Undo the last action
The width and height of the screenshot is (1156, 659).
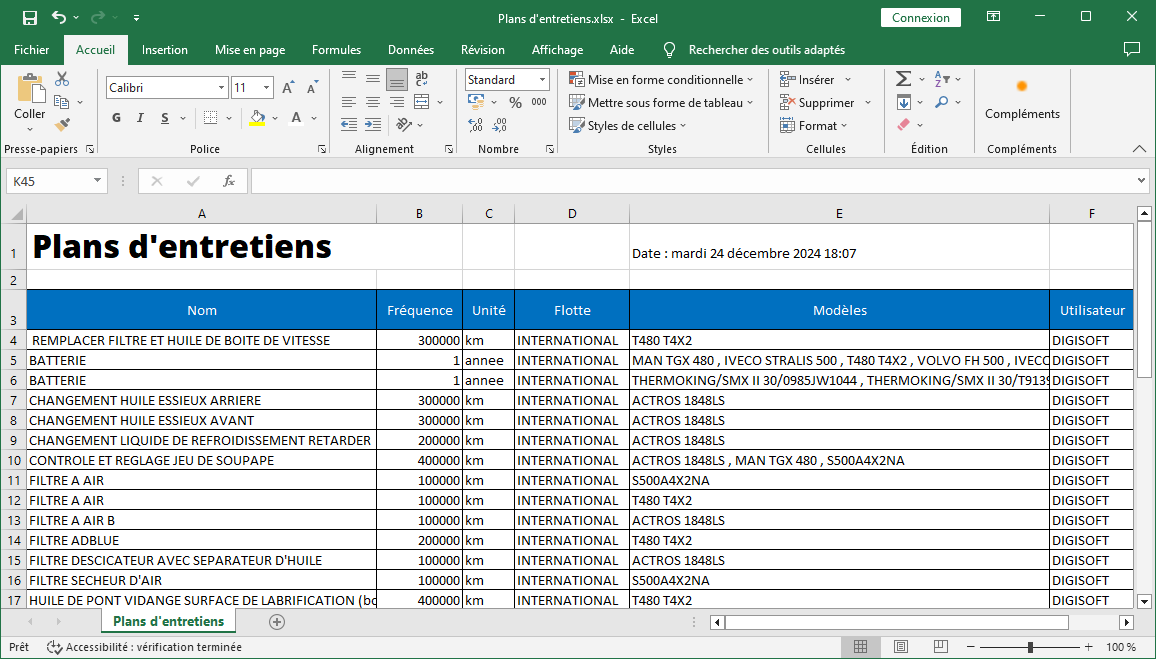(59, 18)
